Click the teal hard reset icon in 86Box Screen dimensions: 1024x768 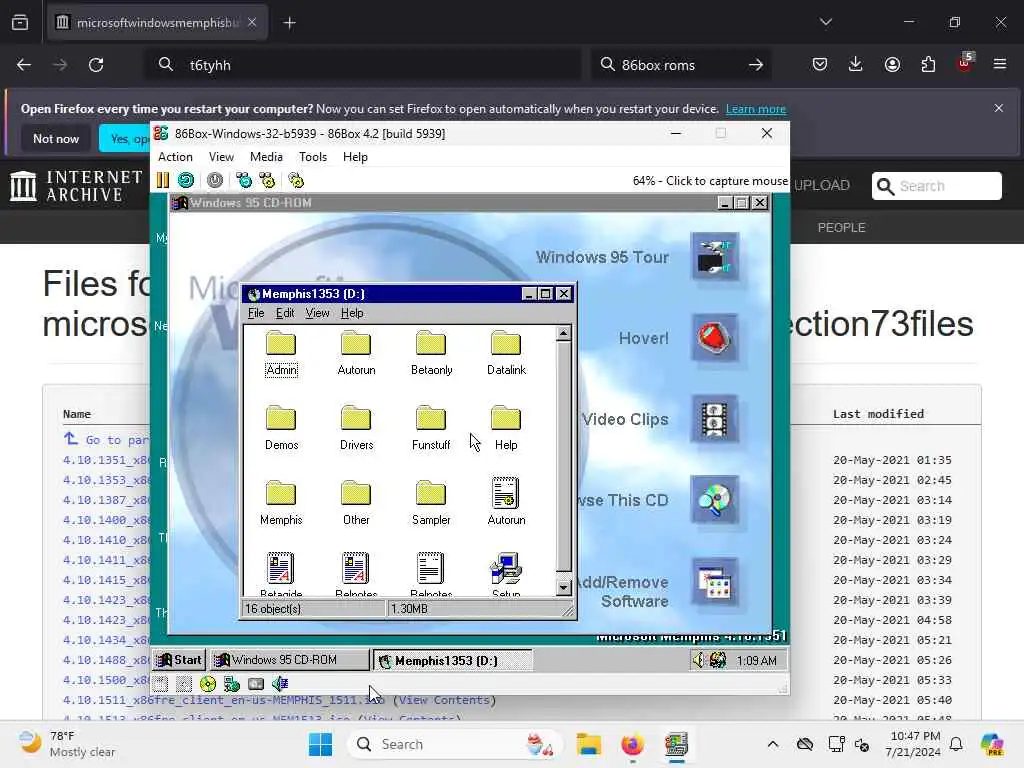click(x=186, y=180)
